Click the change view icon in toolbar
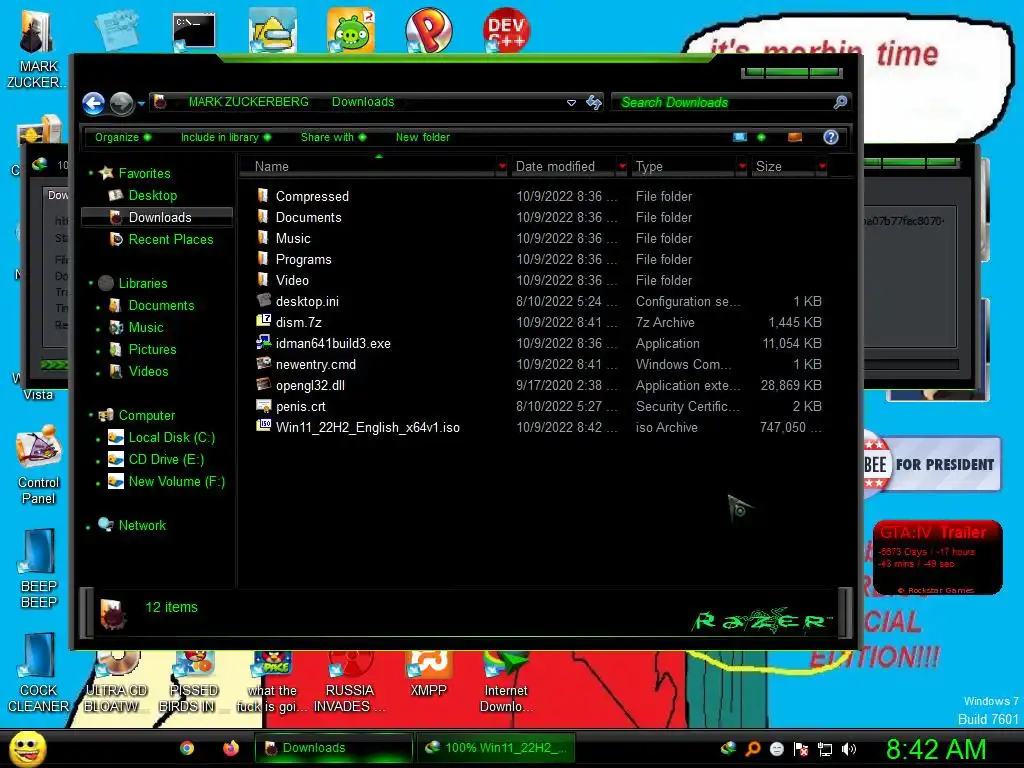Viewport: 1024px width, 768px height. (740, 137)
